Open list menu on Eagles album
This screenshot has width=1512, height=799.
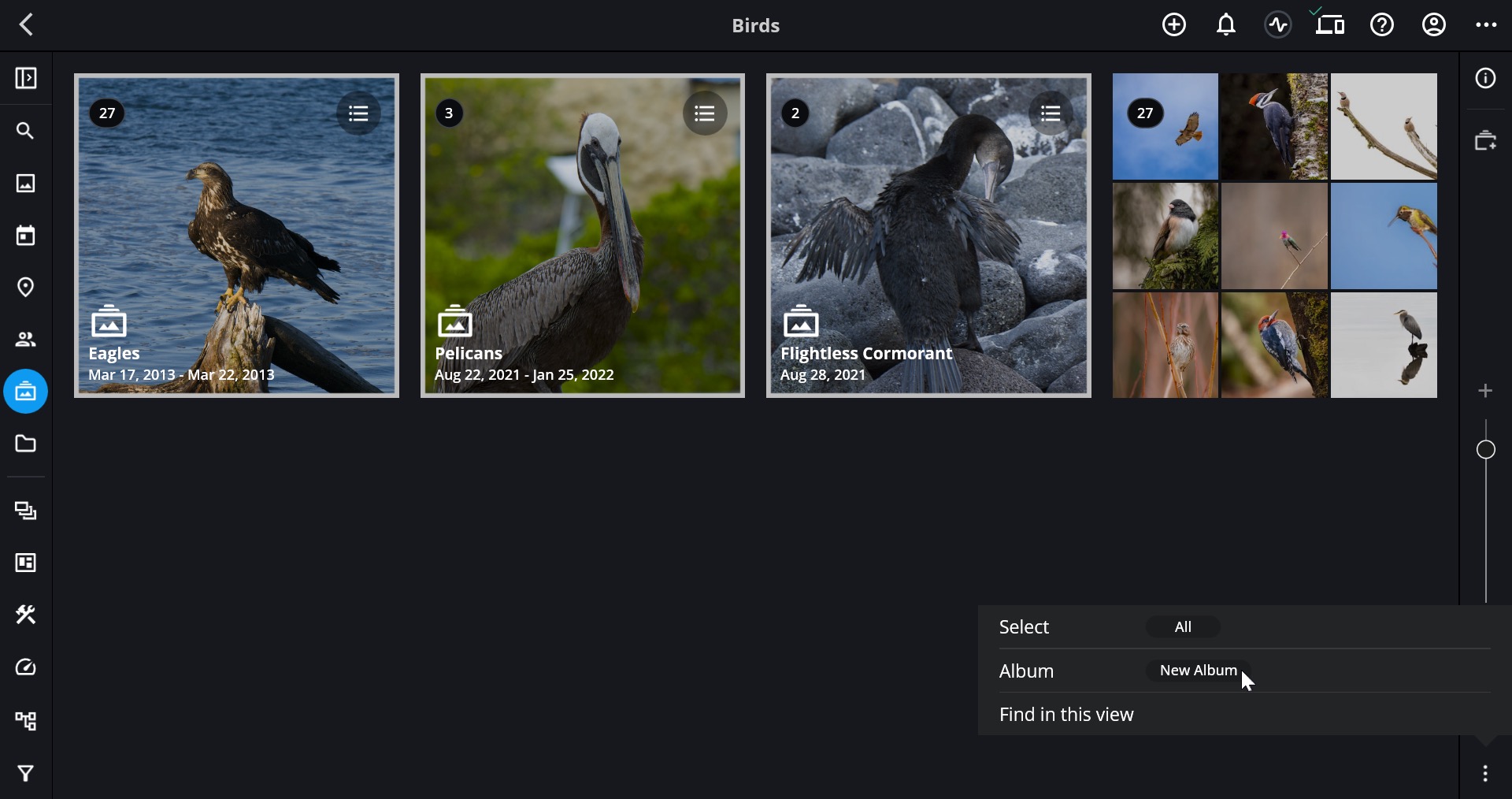(359, 113)
